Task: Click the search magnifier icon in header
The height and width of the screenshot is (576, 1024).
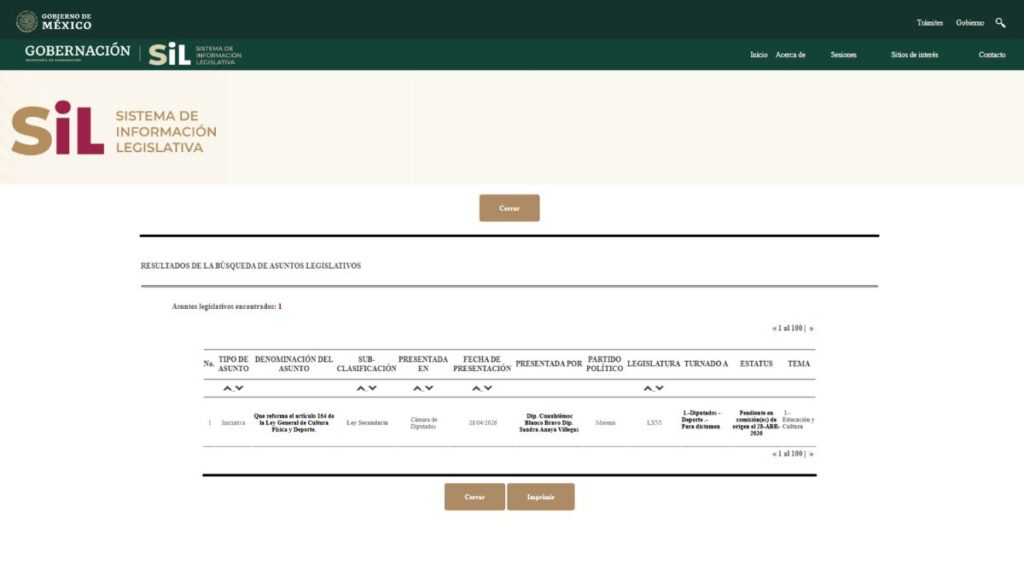Action: [x=1000, y=23]
